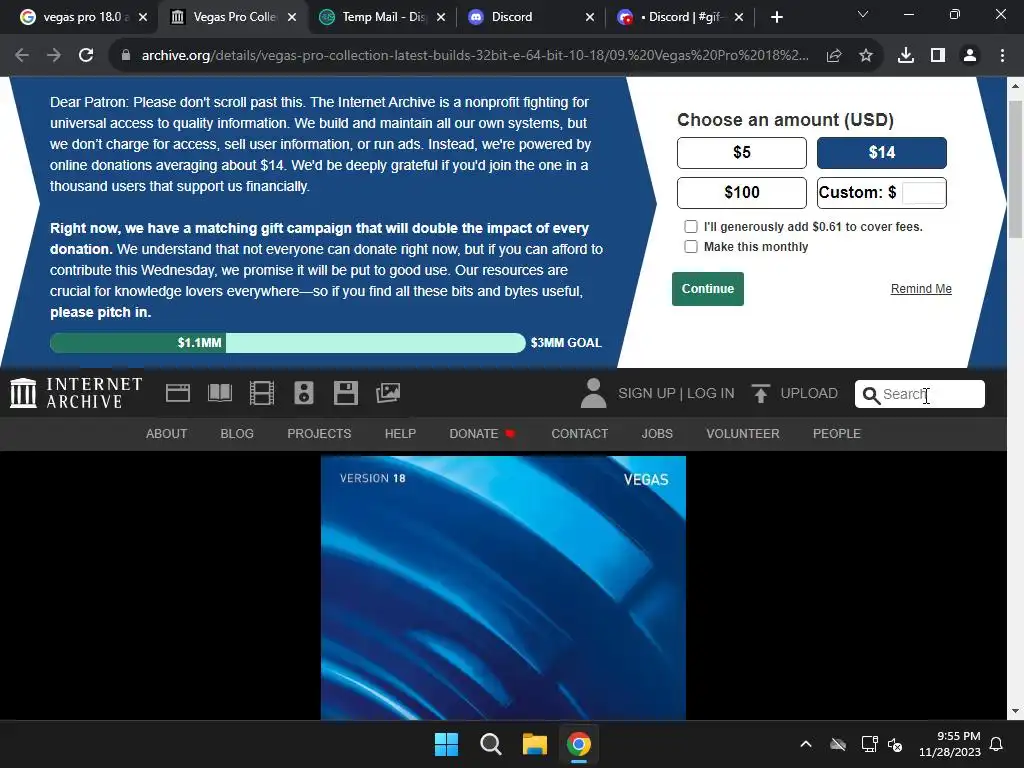Show hidden icons in the system tray

tap(806, 744)
